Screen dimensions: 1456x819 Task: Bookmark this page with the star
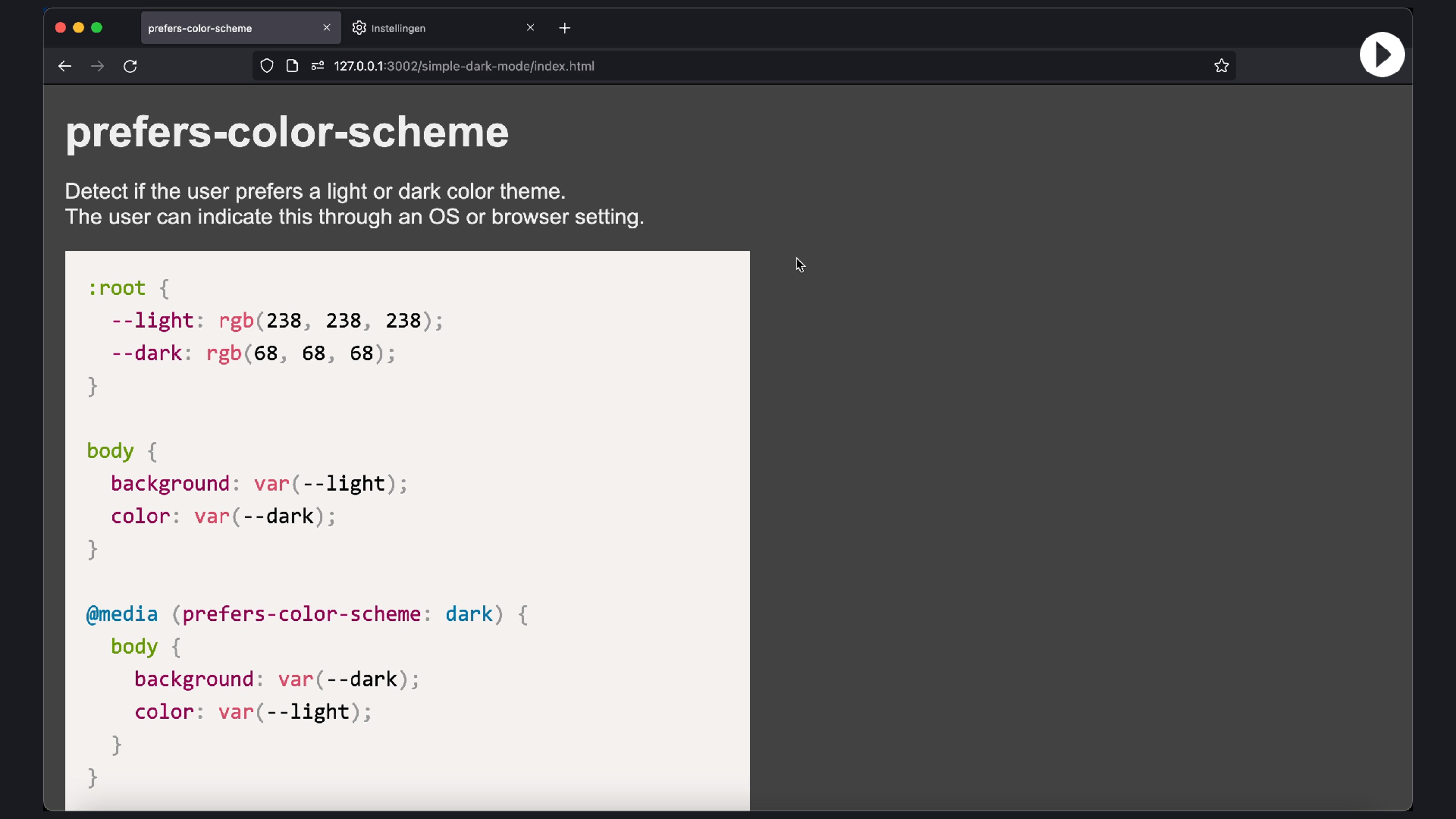coord(1221,66)
